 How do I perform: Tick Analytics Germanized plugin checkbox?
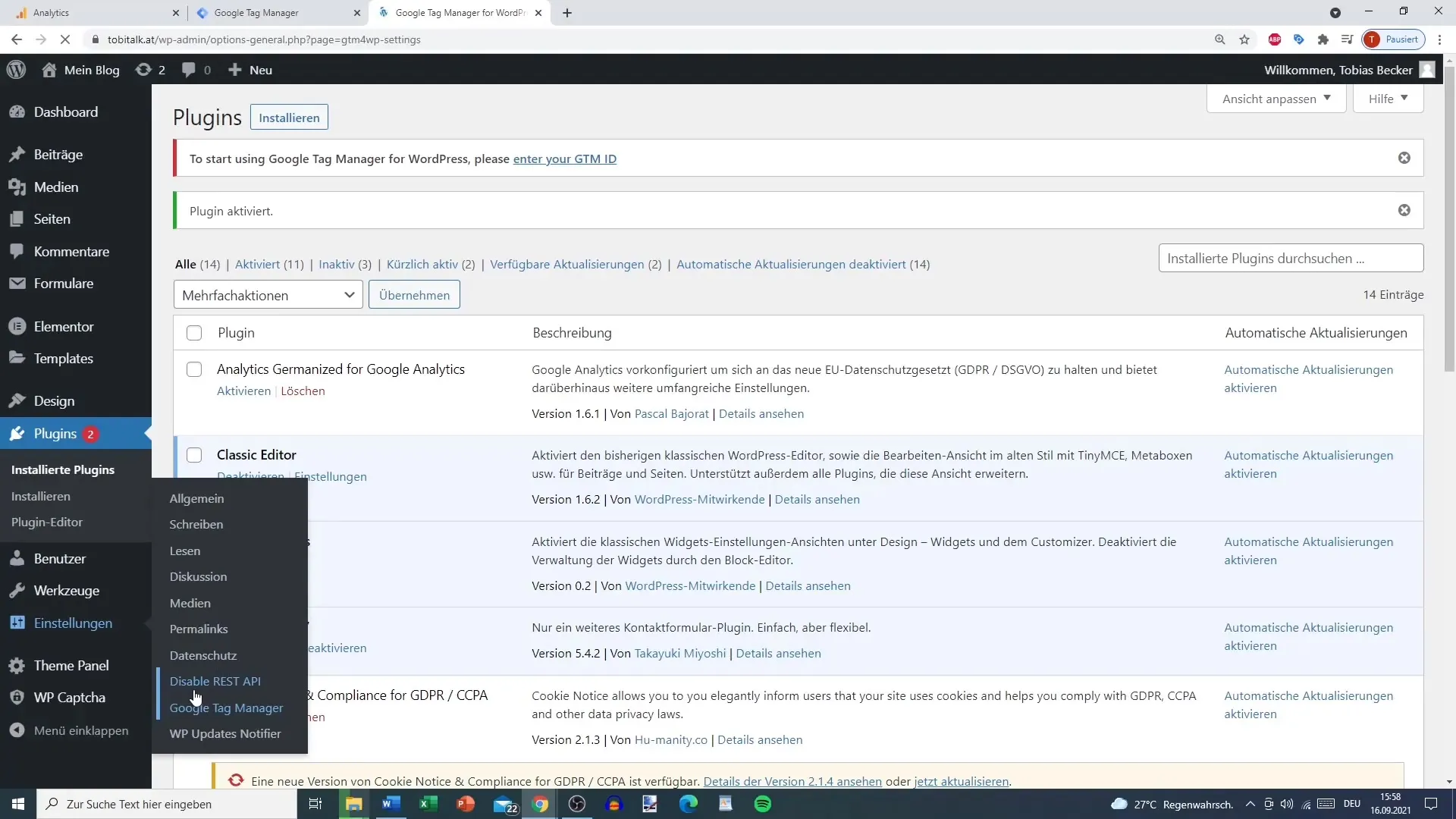(x=194, y=369)
